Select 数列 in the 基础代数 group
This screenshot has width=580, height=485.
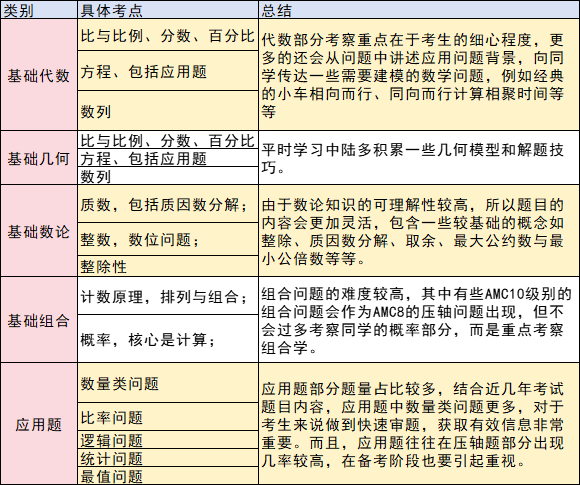(x=168, y=111)
